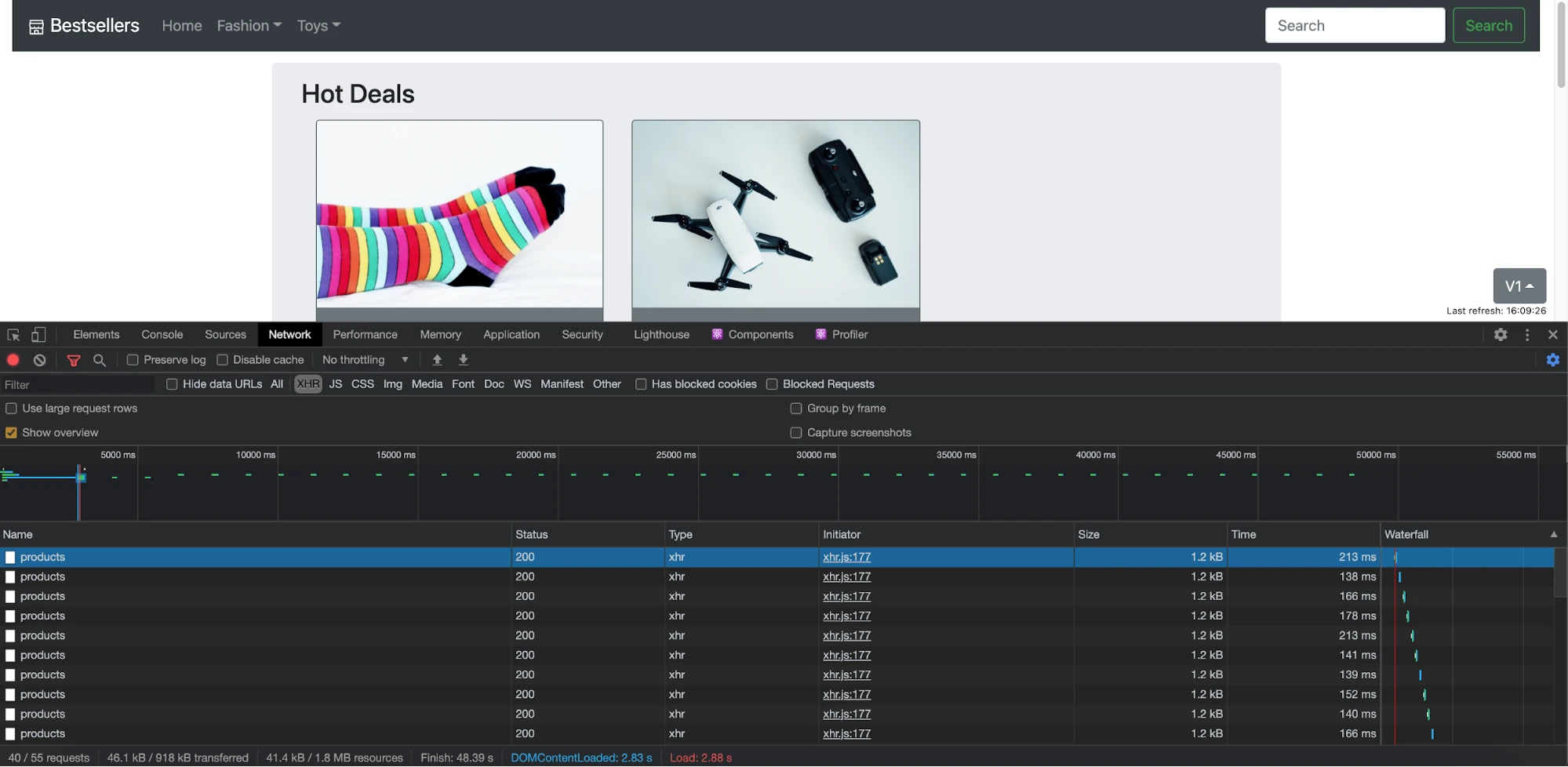
Task: Enable Preserve log checkbox
Action: 133,360
